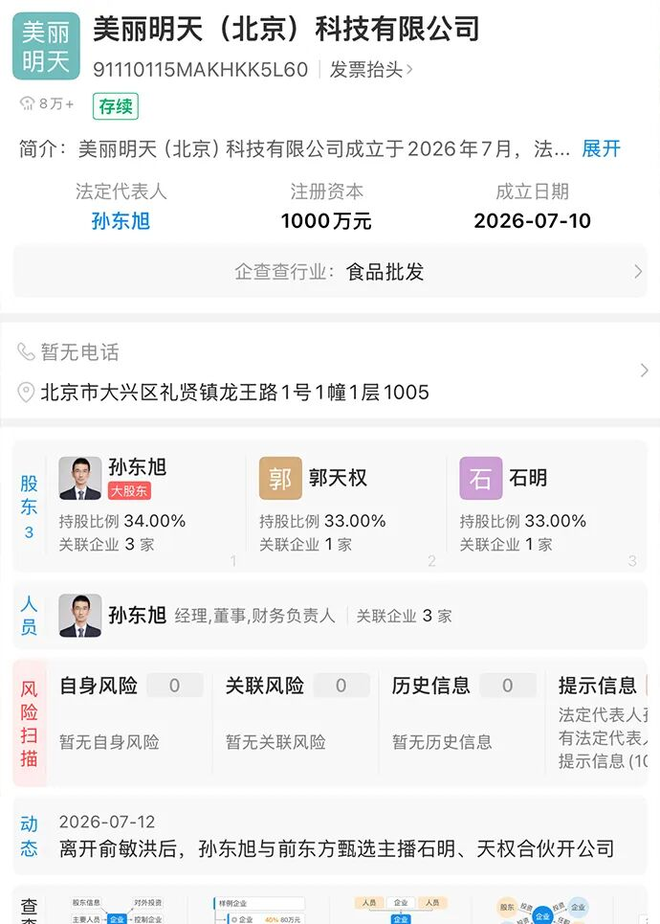Expand contact details chevron beside address

coord(644,370)
